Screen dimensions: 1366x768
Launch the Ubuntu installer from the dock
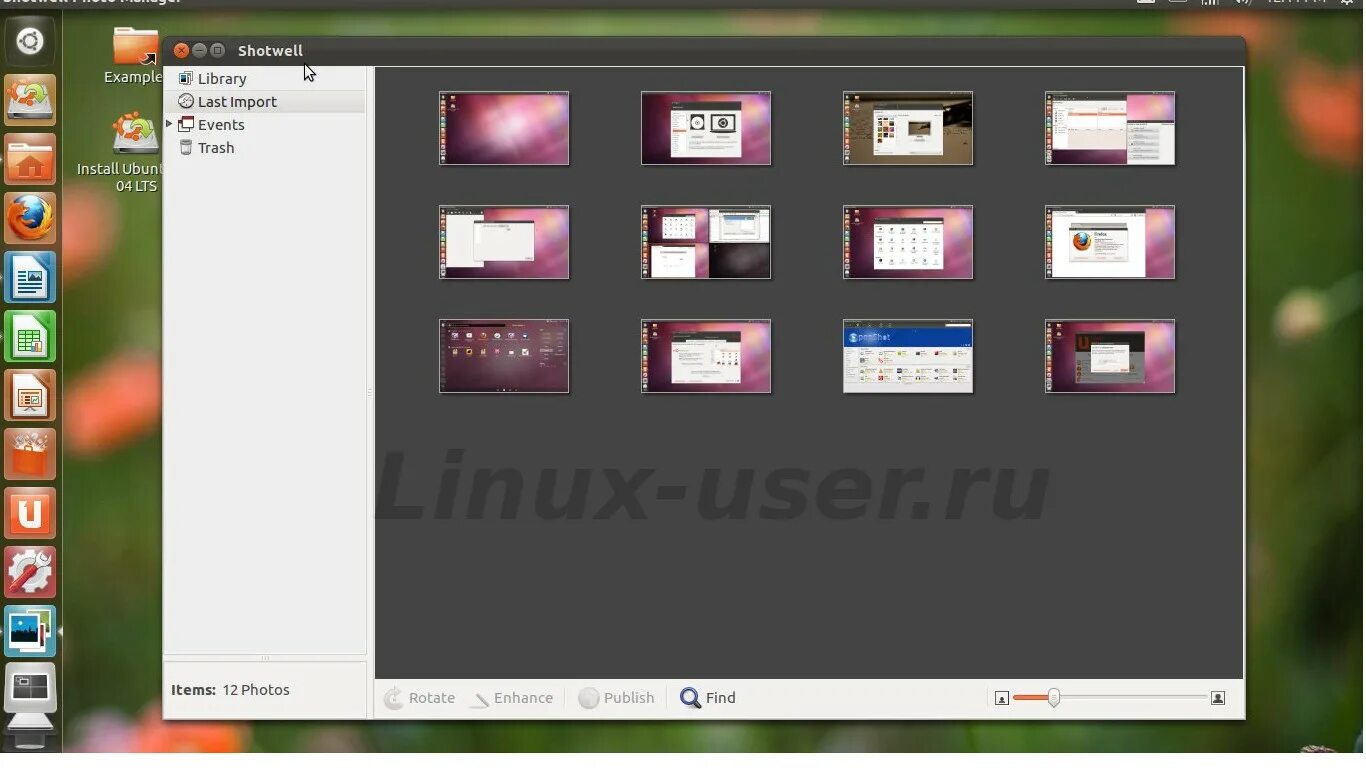tap(30, 100)
